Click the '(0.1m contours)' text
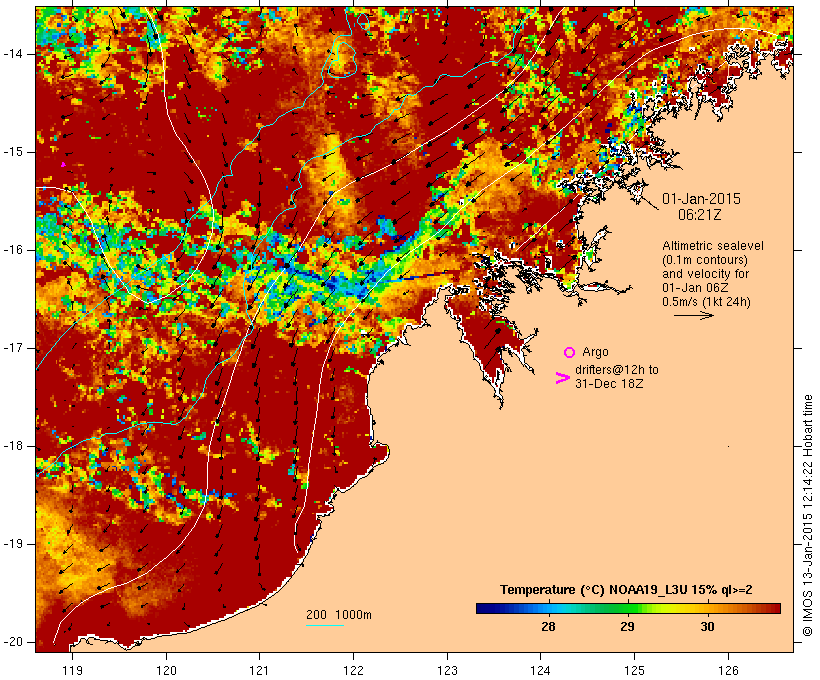This screenshot has width=820, height=680. pyautogui.click(x=705, y=260)
